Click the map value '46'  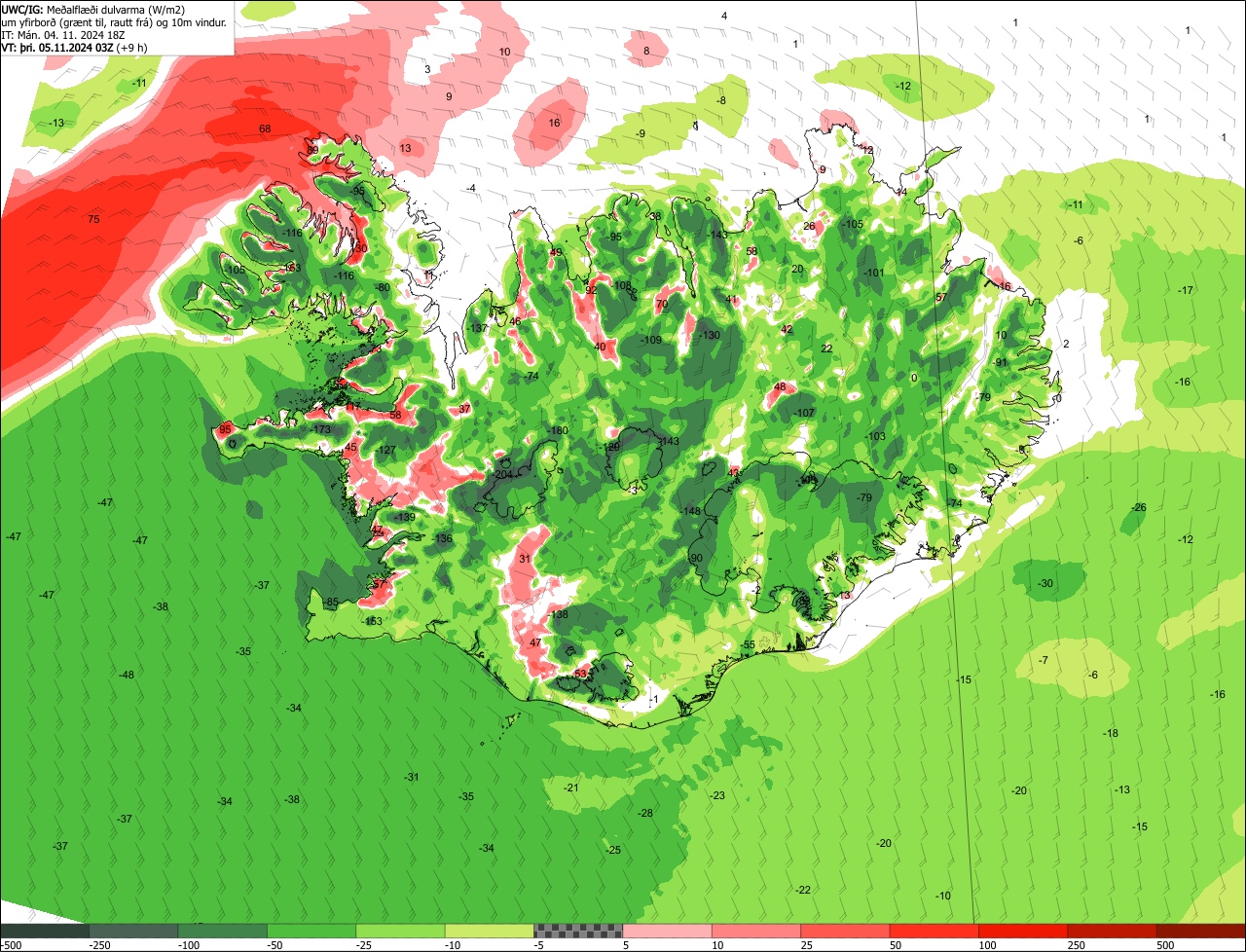pyautogui.click(x=516, y=321)
